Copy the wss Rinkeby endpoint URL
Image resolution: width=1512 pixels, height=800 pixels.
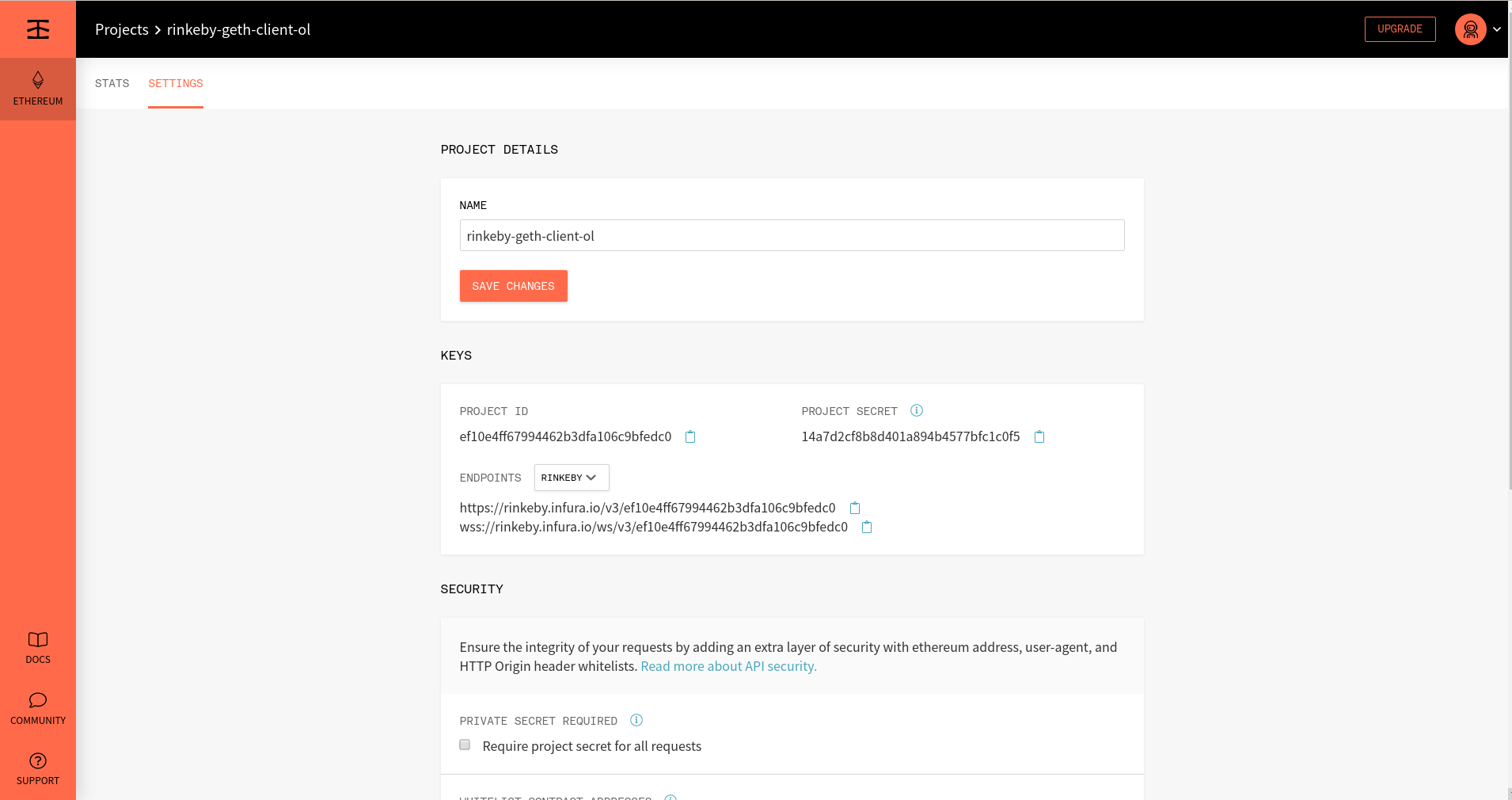coord(867,527)
